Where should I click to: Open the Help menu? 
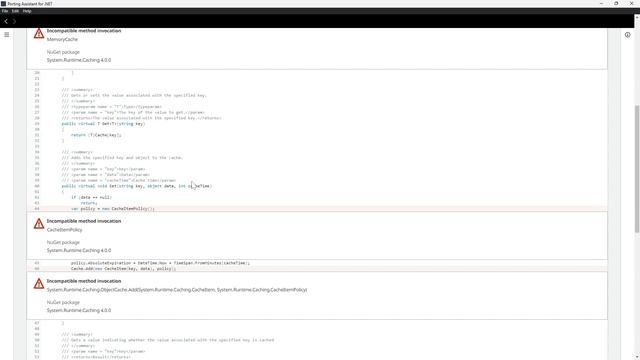click(x=27, y=11)
